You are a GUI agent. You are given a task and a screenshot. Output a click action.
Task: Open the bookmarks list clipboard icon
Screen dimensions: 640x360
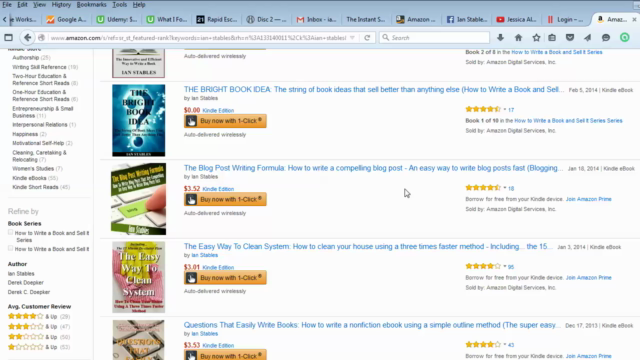(552, 38)
